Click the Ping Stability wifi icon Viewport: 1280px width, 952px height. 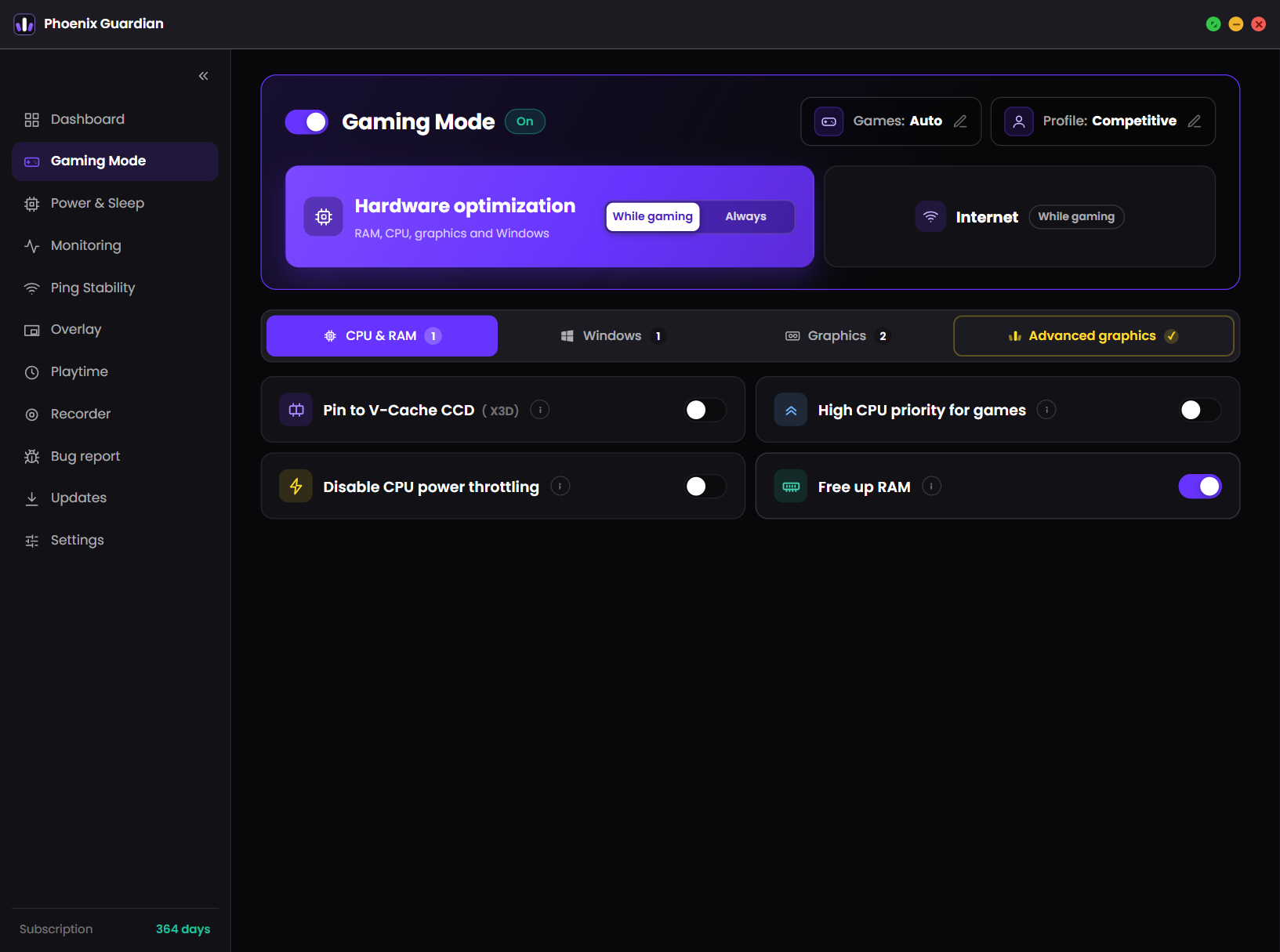[32, 288]
